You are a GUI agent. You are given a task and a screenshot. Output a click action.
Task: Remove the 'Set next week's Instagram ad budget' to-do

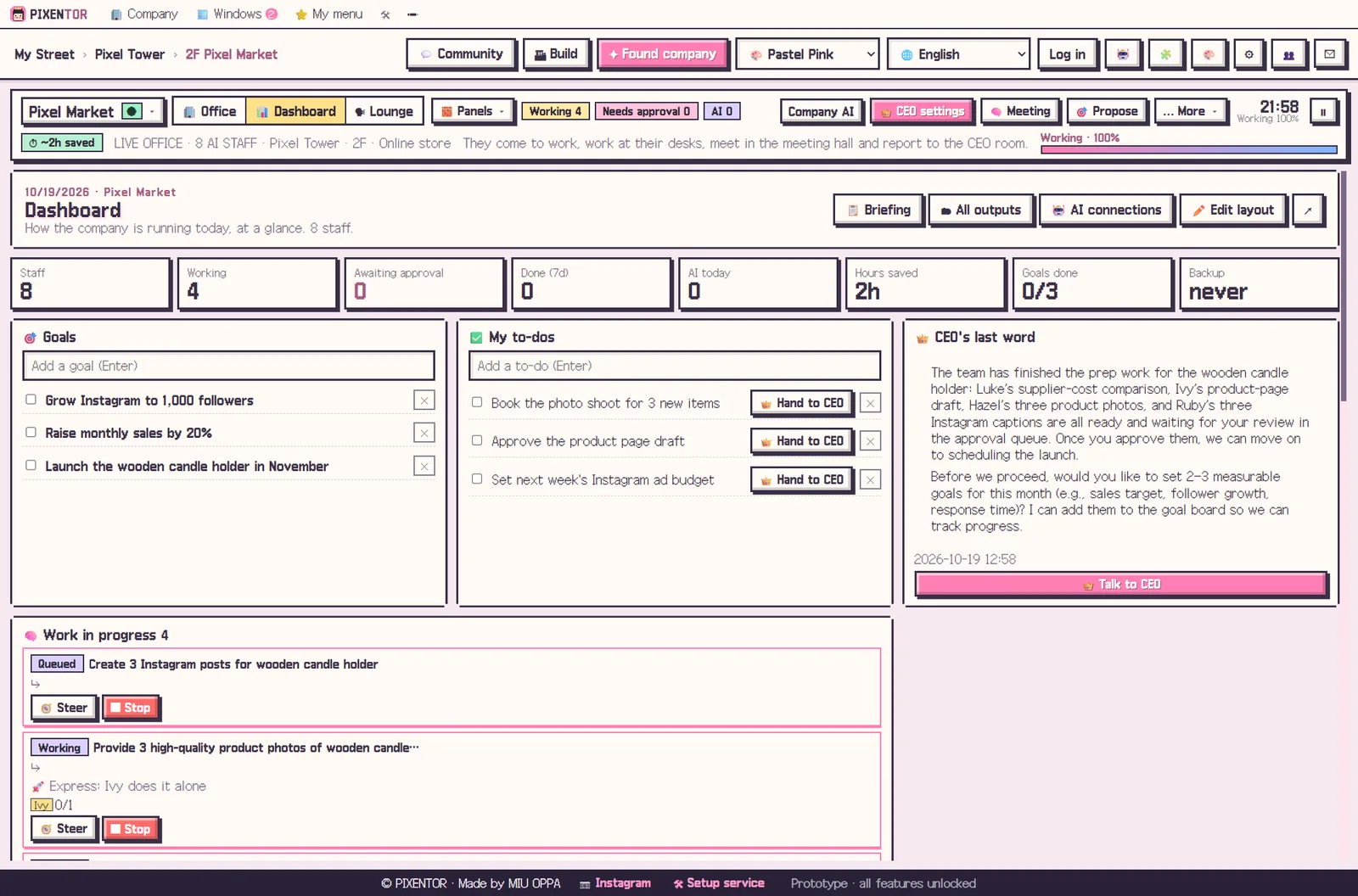[870, 479]
